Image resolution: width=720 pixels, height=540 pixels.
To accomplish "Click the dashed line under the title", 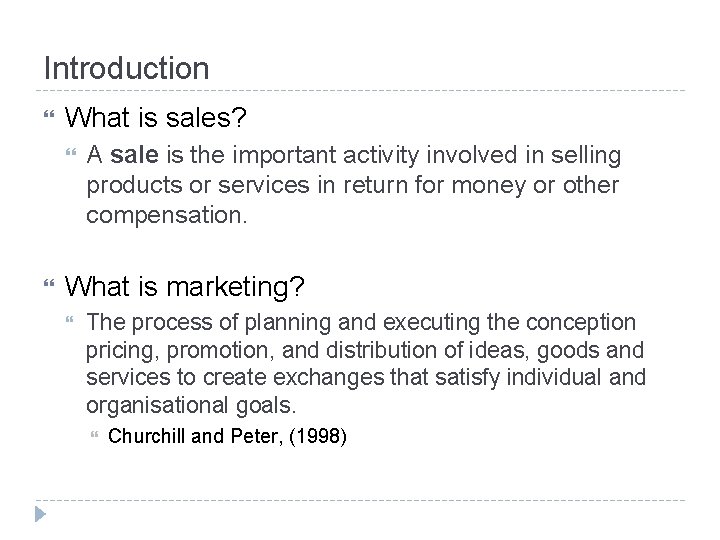I will click(x=360, y=91).
